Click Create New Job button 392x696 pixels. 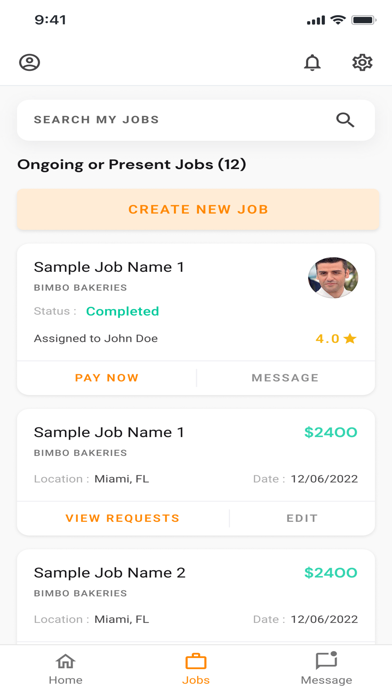point(198,209)
